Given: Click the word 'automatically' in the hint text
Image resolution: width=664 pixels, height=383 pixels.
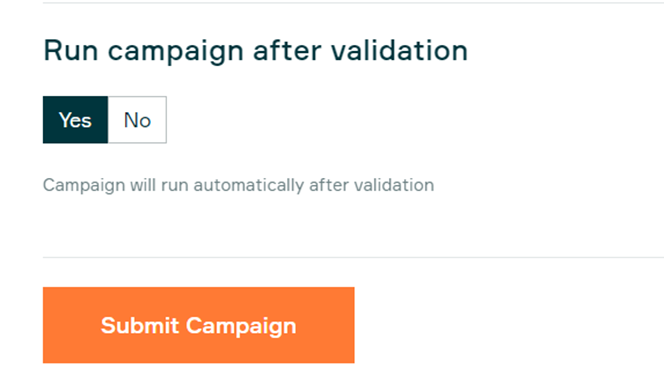Looking at the screenshot, I should [x=249, y=185].
